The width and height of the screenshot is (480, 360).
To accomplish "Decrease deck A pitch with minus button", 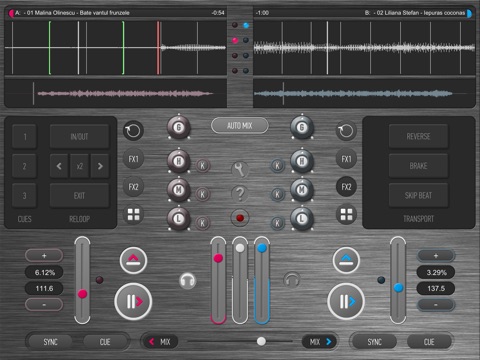I will coord(44,304).
